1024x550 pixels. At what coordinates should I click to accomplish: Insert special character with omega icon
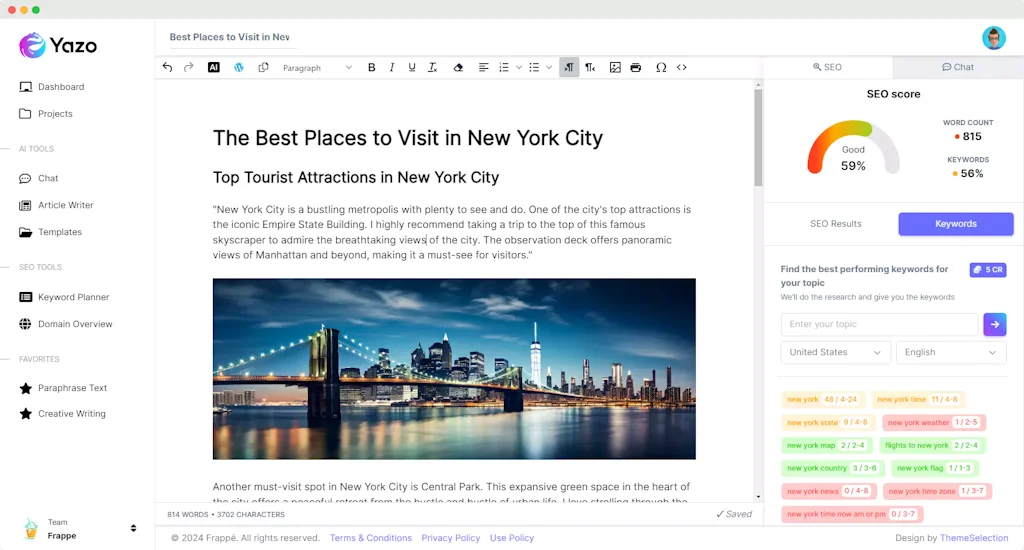(x=660, y=68)
